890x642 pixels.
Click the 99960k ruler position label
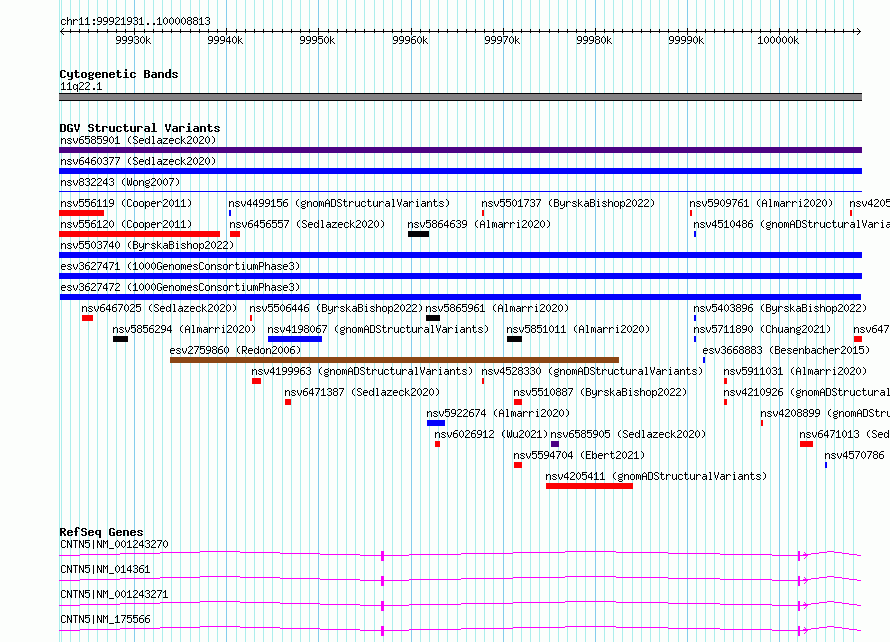pos(410,40)
